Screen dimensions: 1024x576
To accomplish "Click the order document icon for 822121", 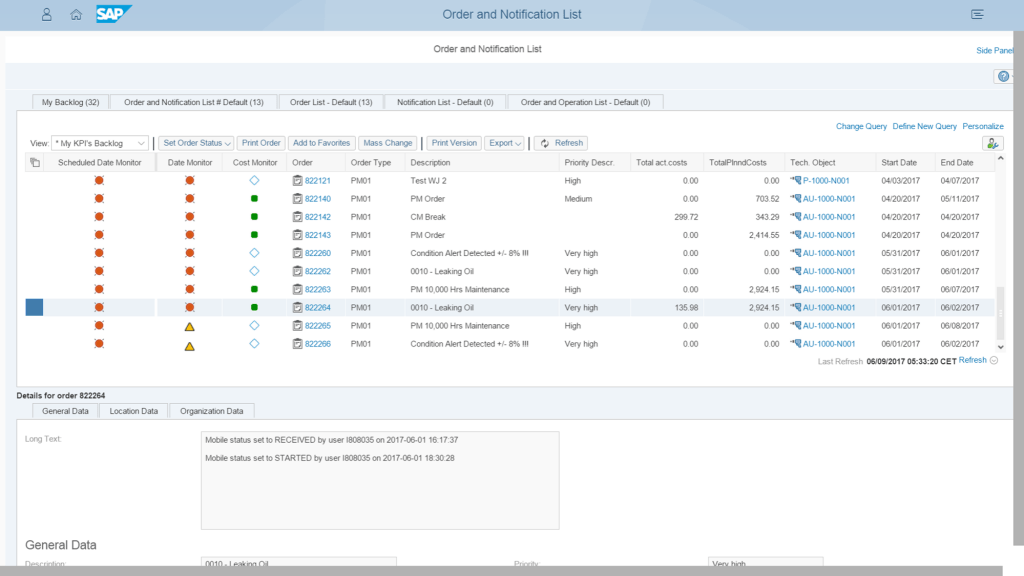I will pyautogui.click(x=297, y=181).
